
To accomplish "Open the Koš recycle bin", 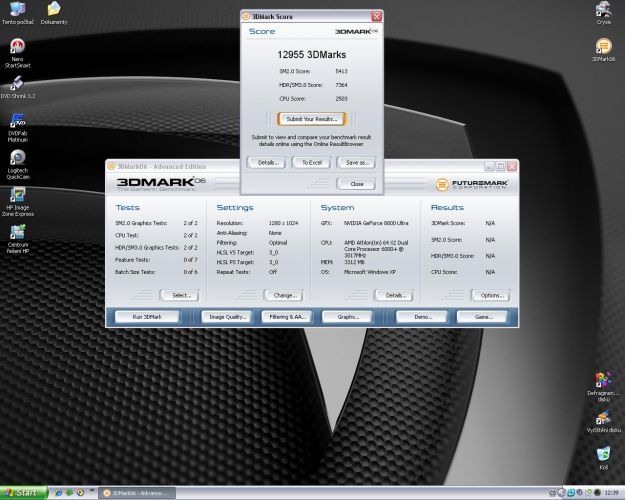I will coord(603,458).
